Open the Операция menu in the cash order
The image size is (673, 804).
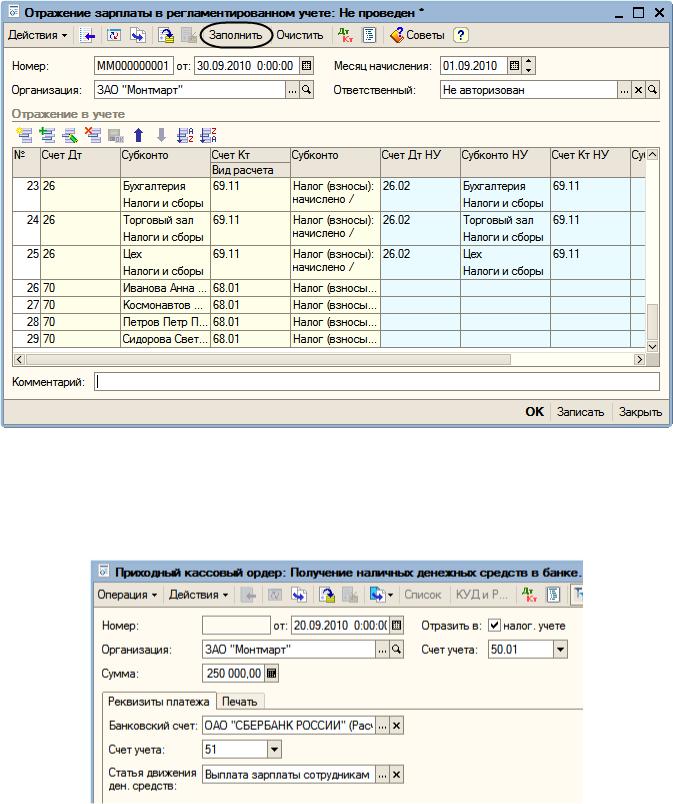127,595
